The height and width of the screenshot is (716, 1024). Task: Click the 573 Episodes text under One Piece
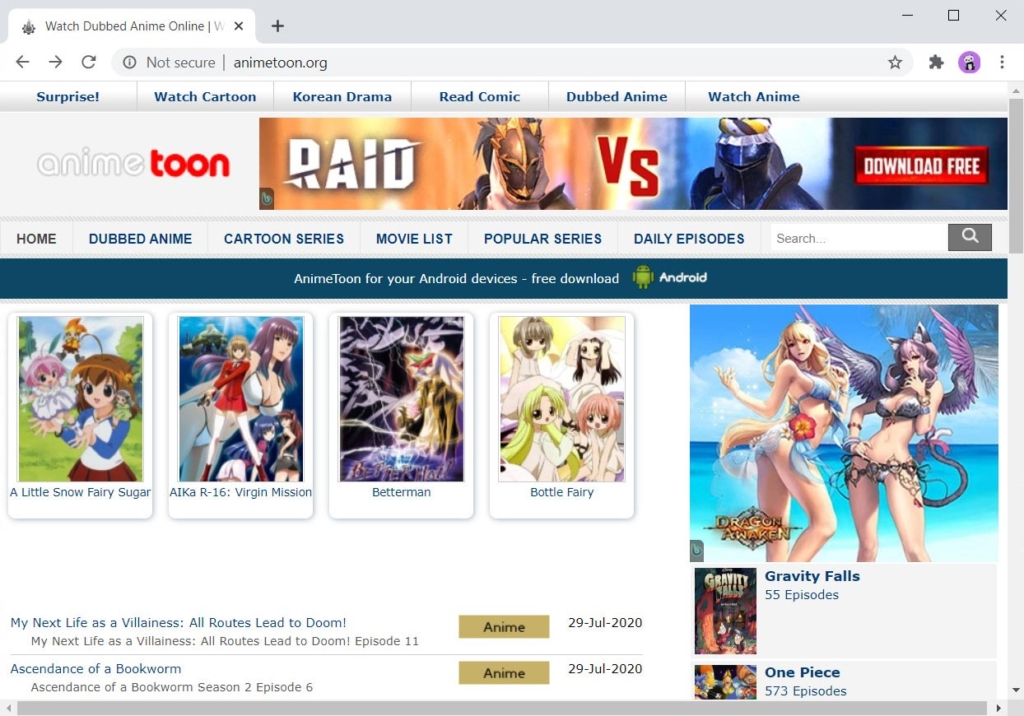[x=805, y=691]
